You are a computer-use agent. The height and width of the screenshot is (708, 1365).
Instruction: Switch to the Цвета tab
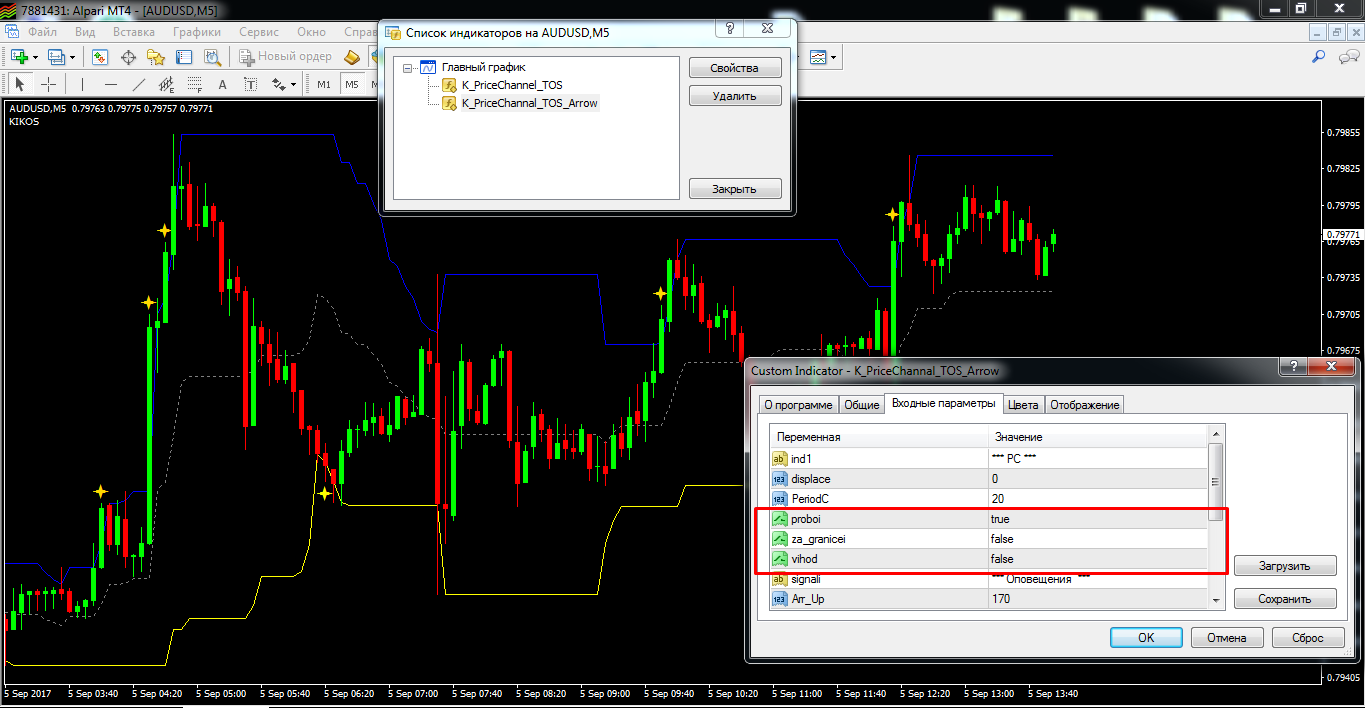(x=1023, y=405)
